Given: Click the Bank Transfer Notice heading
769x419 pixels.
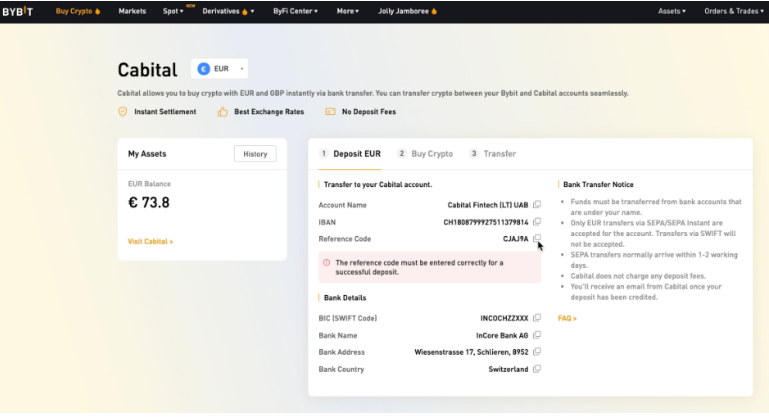Looking at the screenshot, I should pos(598,184).
